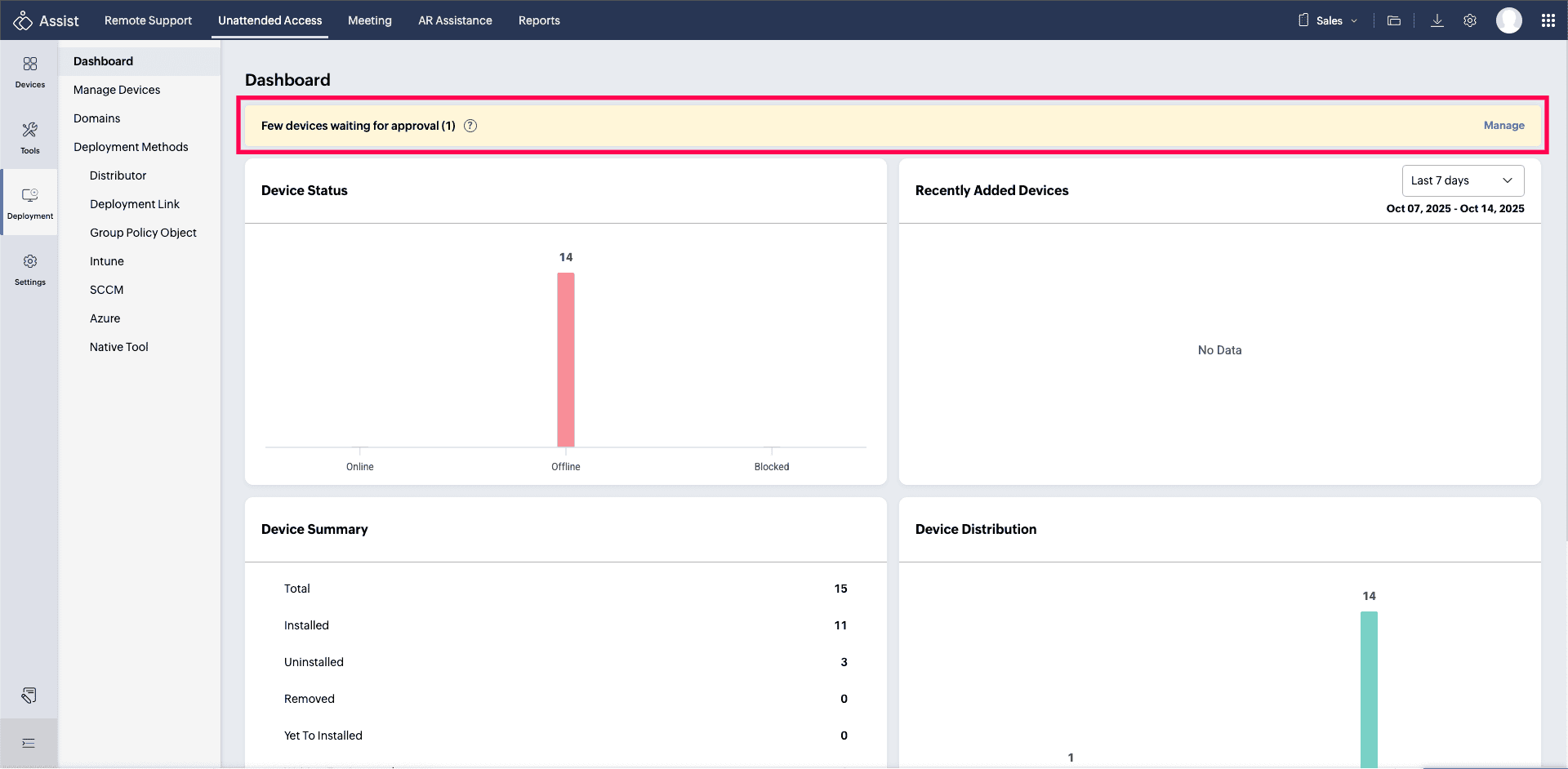Click the Manage link for pending approvals

[x=1503, y=126]
